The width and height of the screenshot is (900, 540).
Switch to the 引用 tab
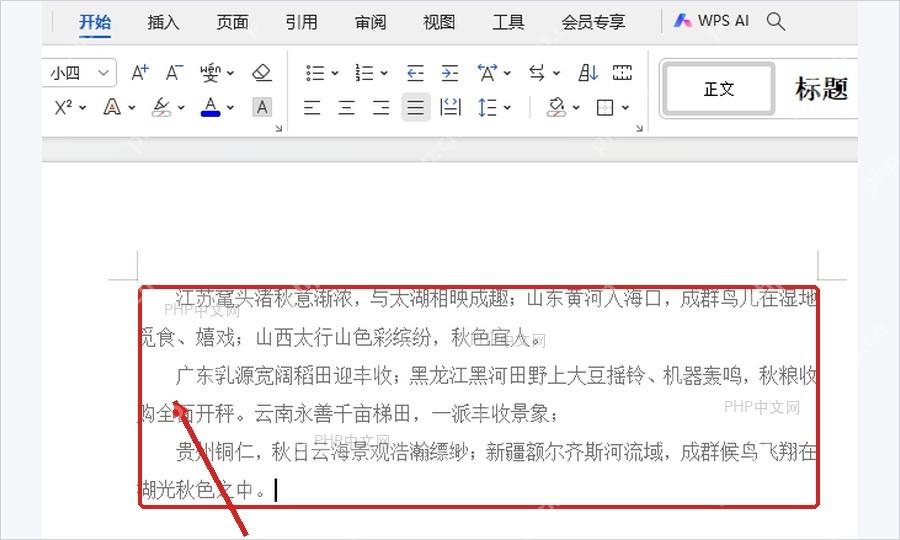(x=301, y=22)
